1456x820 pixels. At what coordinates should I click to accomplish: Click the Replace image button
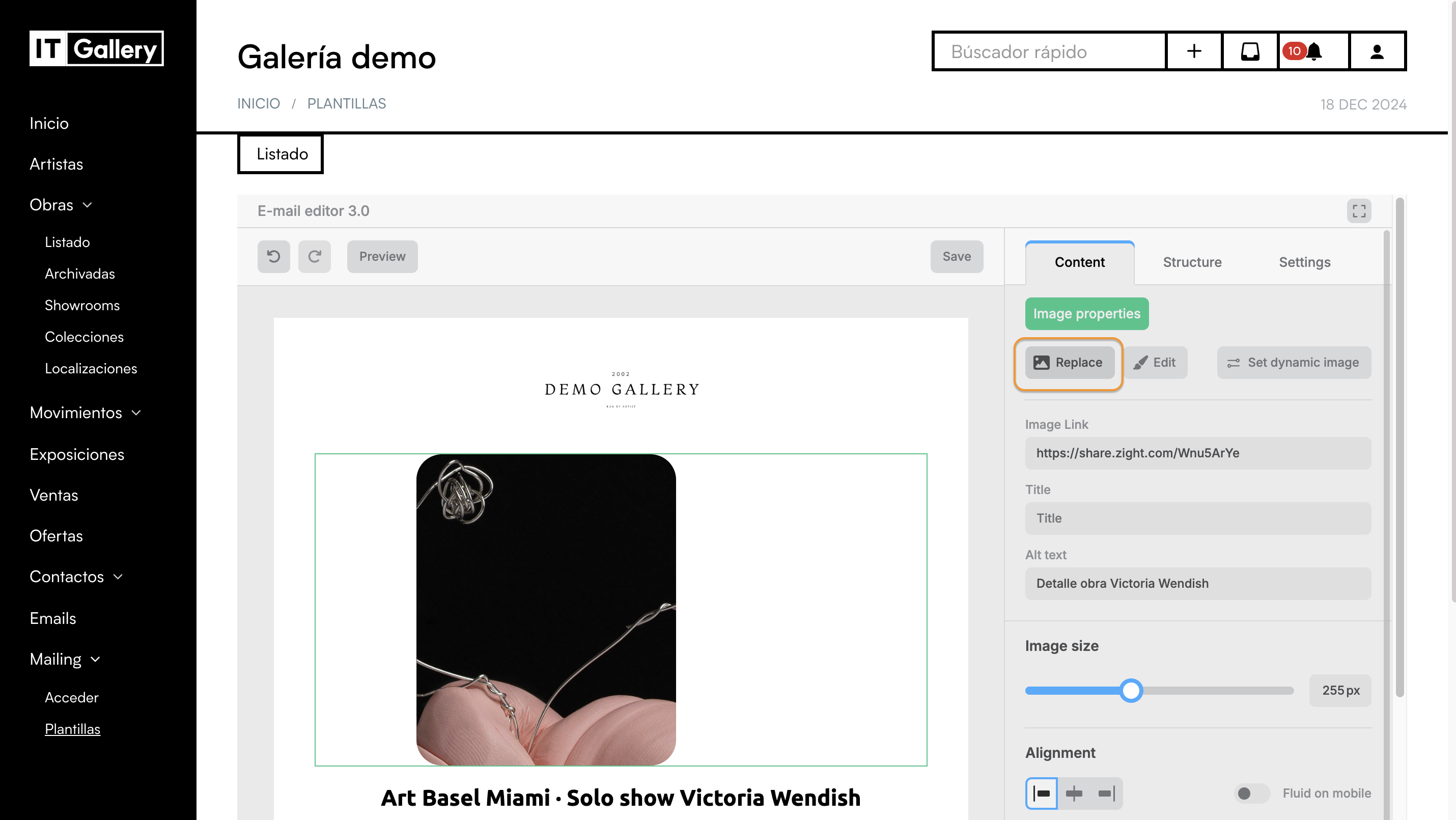coord(1070,363)
